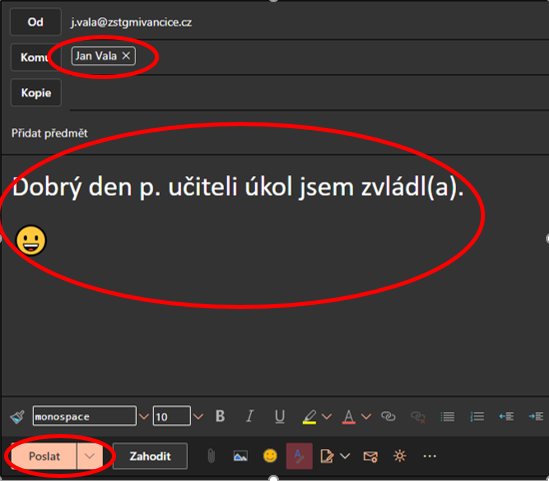
Task: Toggle bold formatting
Action: tap(220, 416)
